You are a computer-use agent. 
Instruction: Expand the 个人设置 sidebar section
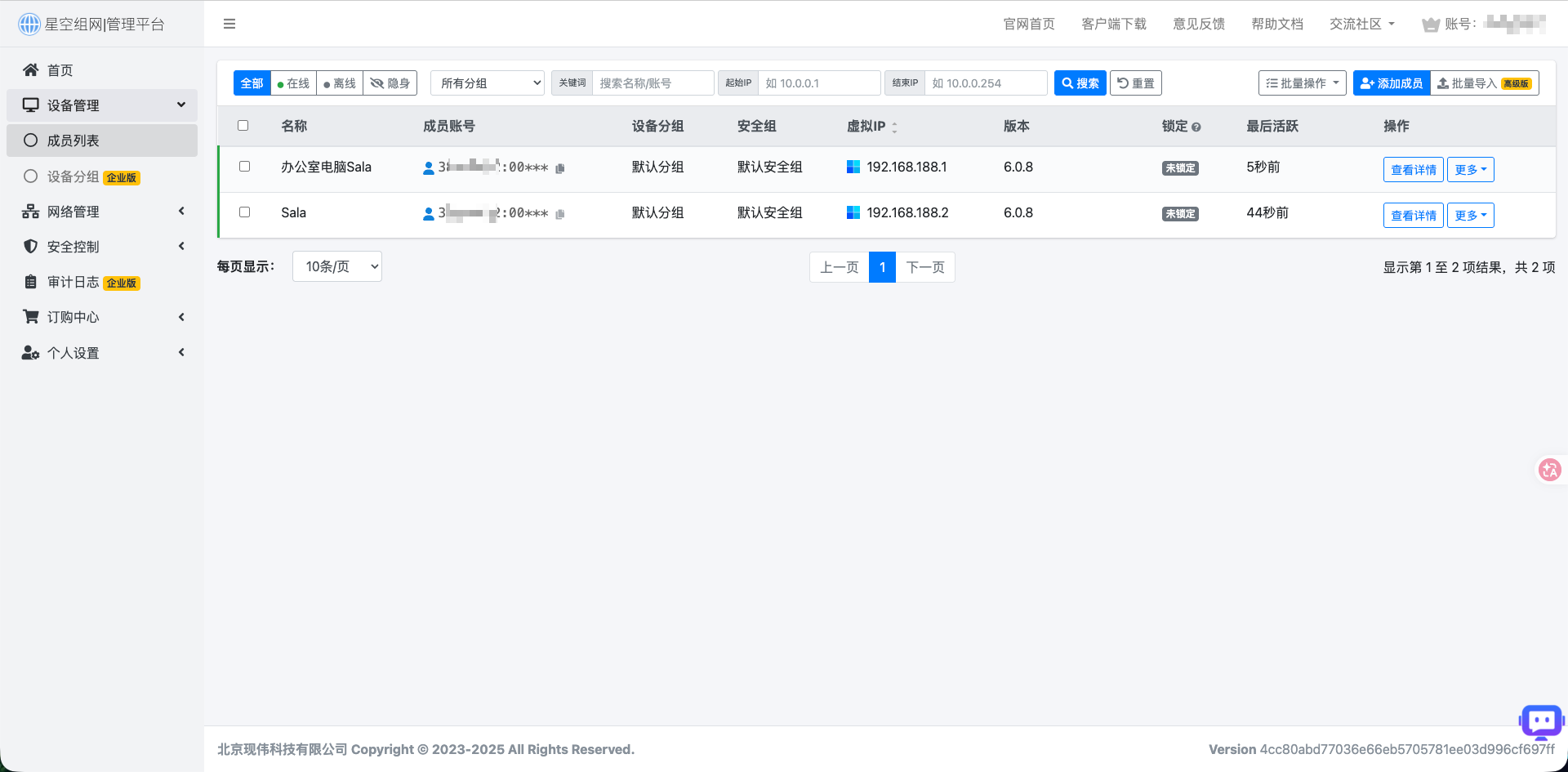pyautogui.click(x=102, y=353)
